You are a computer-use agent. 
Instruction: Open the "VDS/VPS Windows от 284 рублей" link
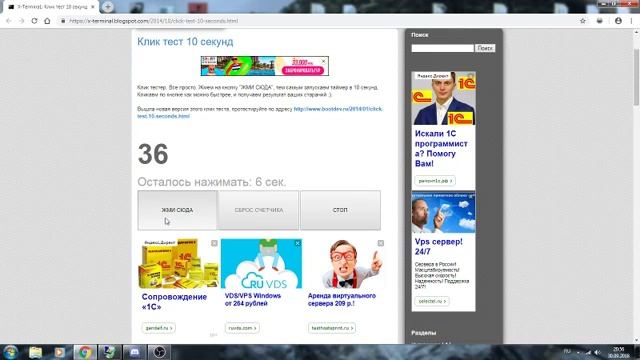click(x=253, y=300)
